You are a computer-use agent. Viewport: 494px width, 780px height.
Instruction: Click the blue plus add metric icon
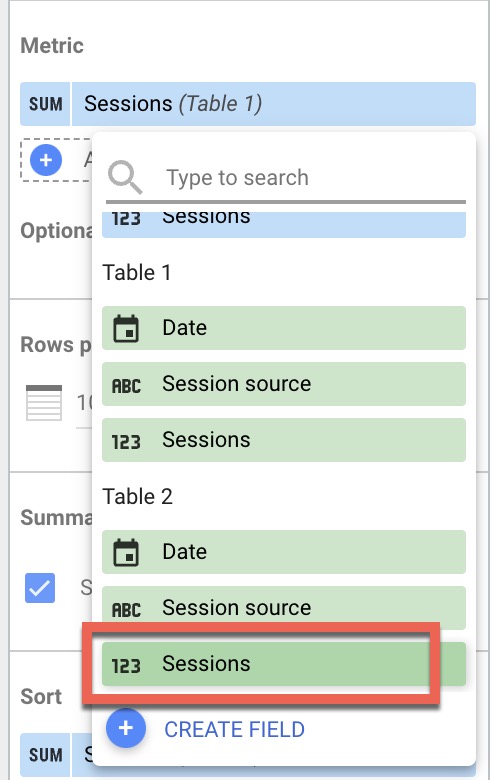point(46,160)
